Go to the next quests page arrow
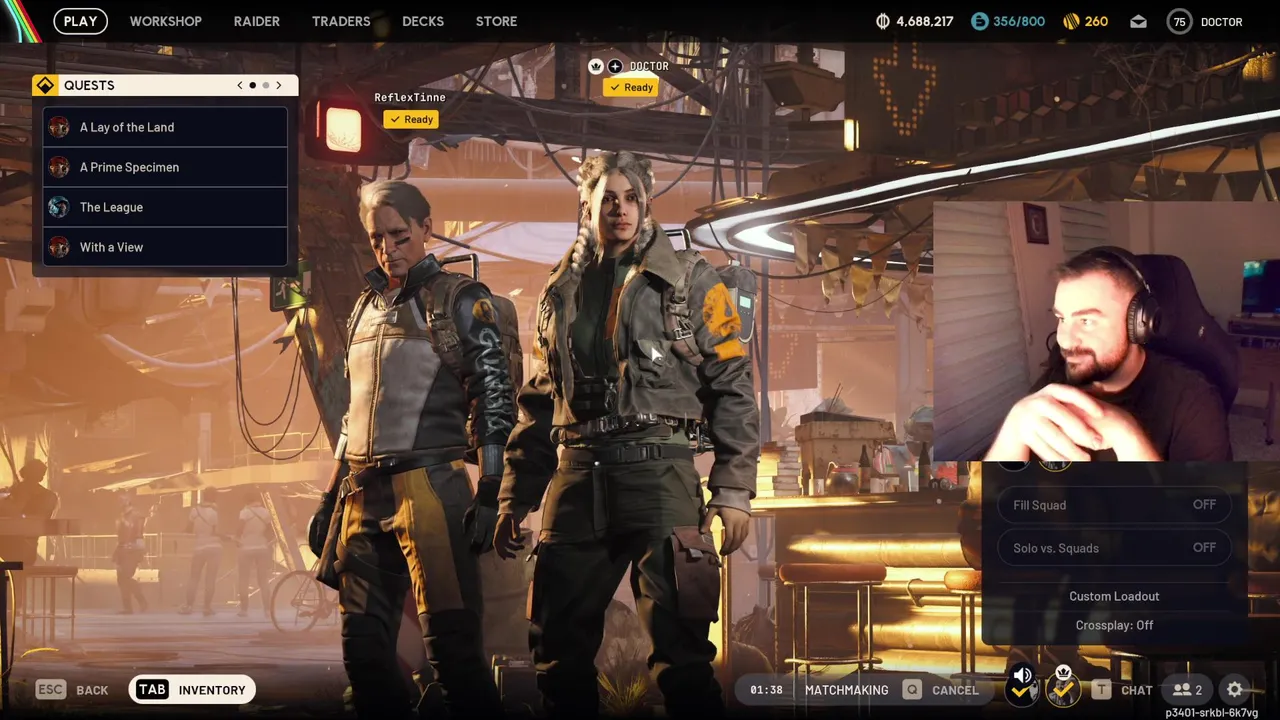The height and width of the screenshot is (720, 1280). (x=279, y=85)
